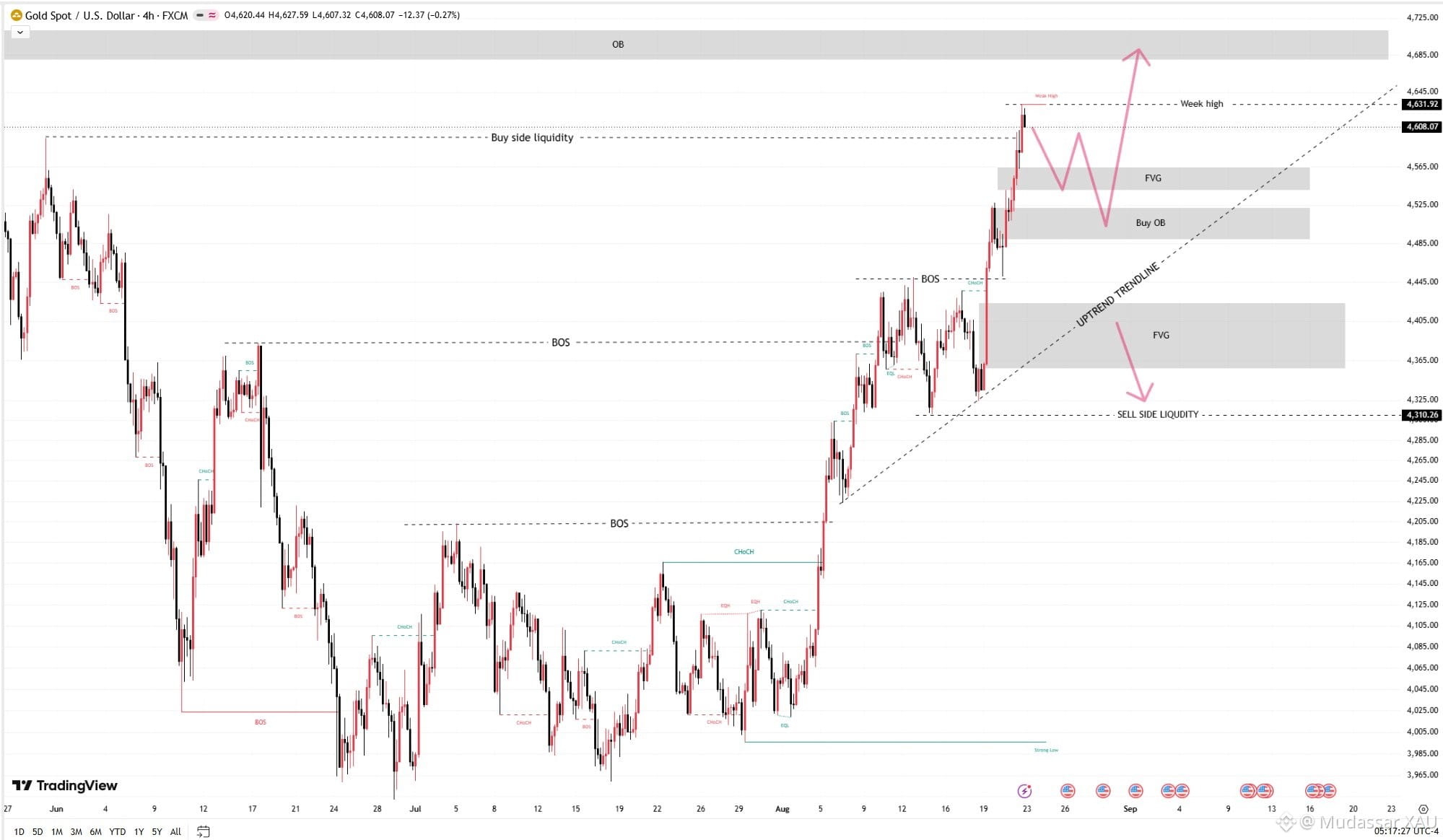Select the 5Y time range
Screen dimensions: 1443x840
pyautogui.click(x=157, y=831)
